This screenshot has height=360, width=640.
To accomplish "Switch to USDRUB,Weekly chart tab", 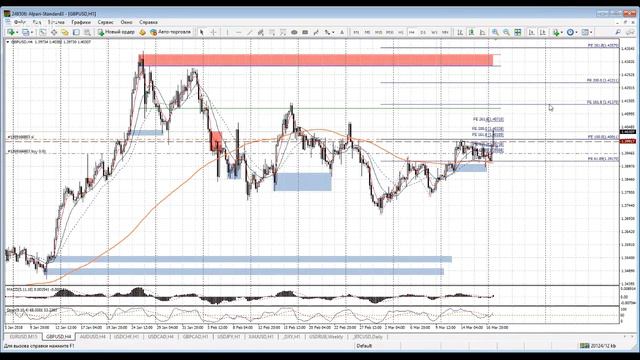I will tap(326, 337).
